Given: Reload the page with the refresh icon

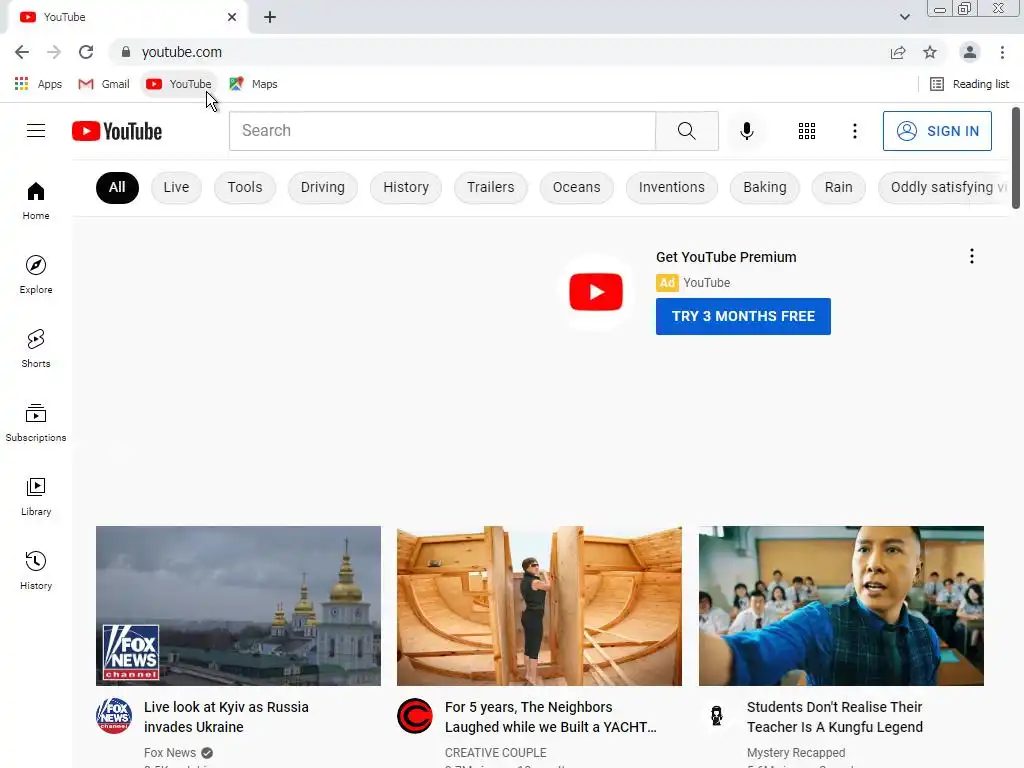Looking at the screenshot, I should tap(86, 52).
